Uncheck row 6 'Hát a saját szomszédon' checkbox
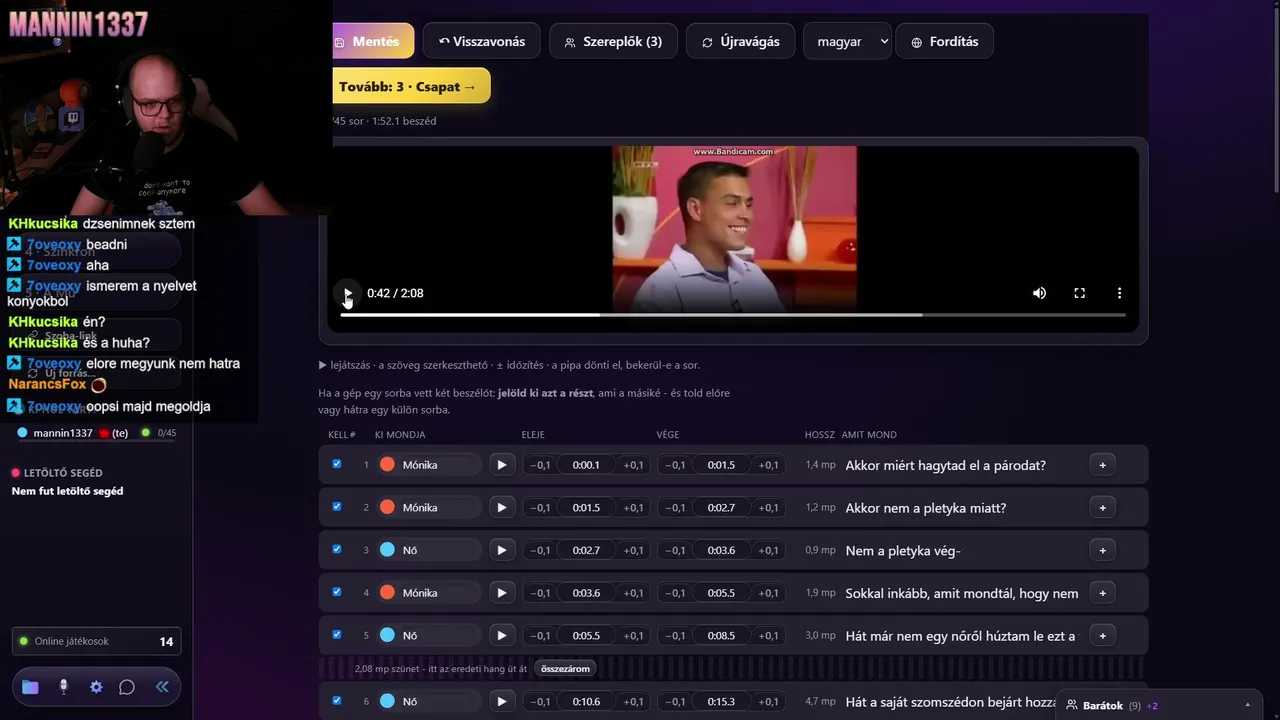Image resolution: width=1280 pixels, height=720 pixels. (337, 700)
